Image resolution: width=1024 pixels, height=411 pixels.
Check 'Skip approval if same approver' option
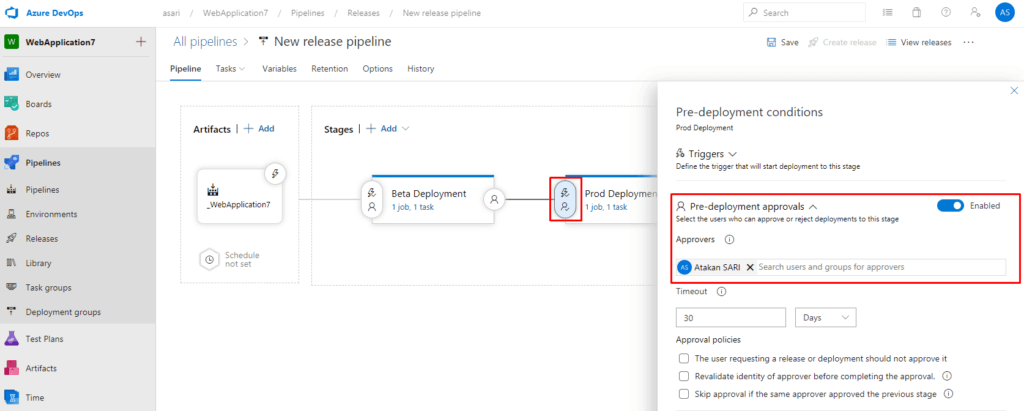point(683,394)
